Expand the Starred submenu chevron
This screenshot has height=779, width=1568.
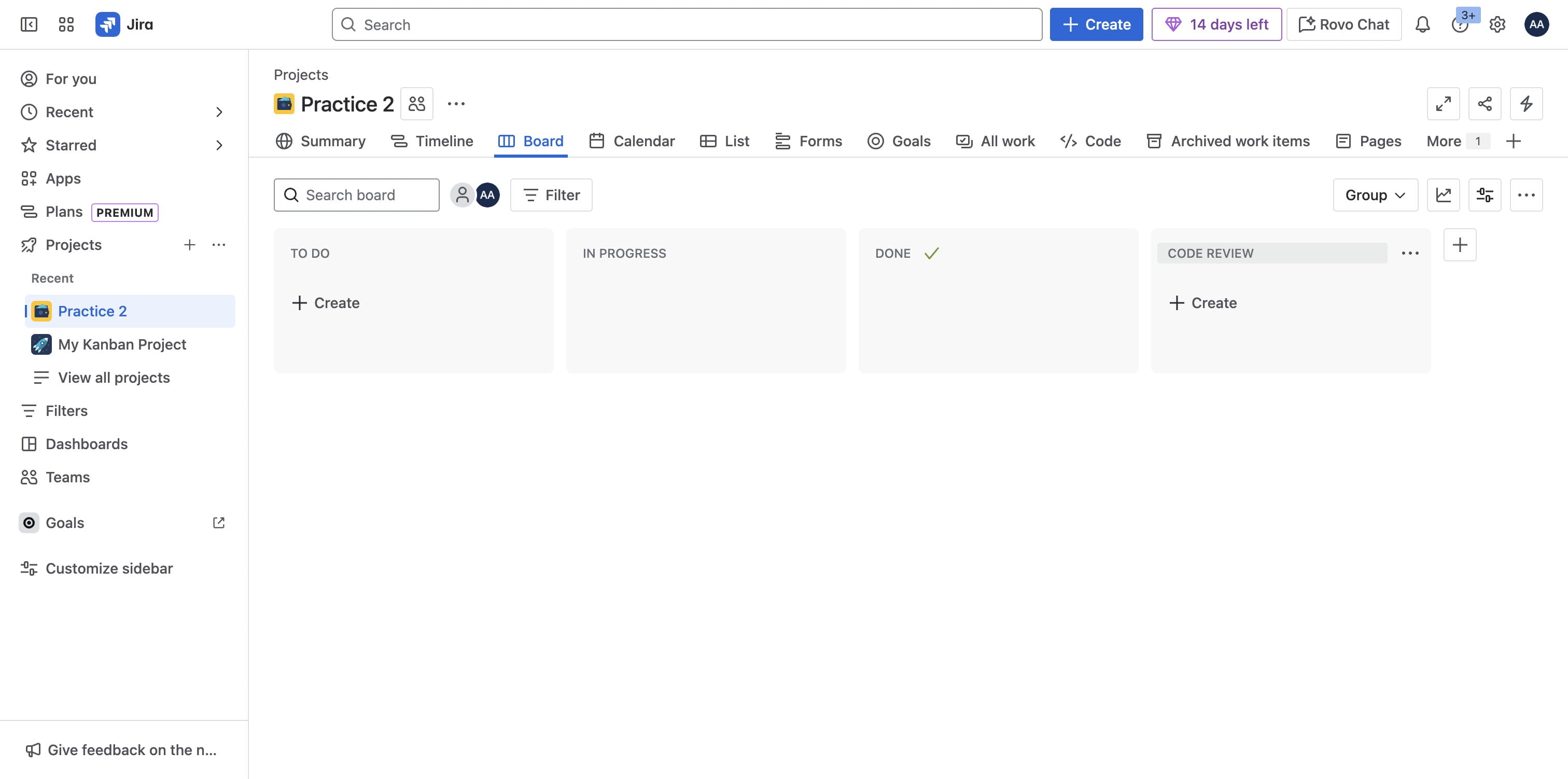(x=219, y=145)
